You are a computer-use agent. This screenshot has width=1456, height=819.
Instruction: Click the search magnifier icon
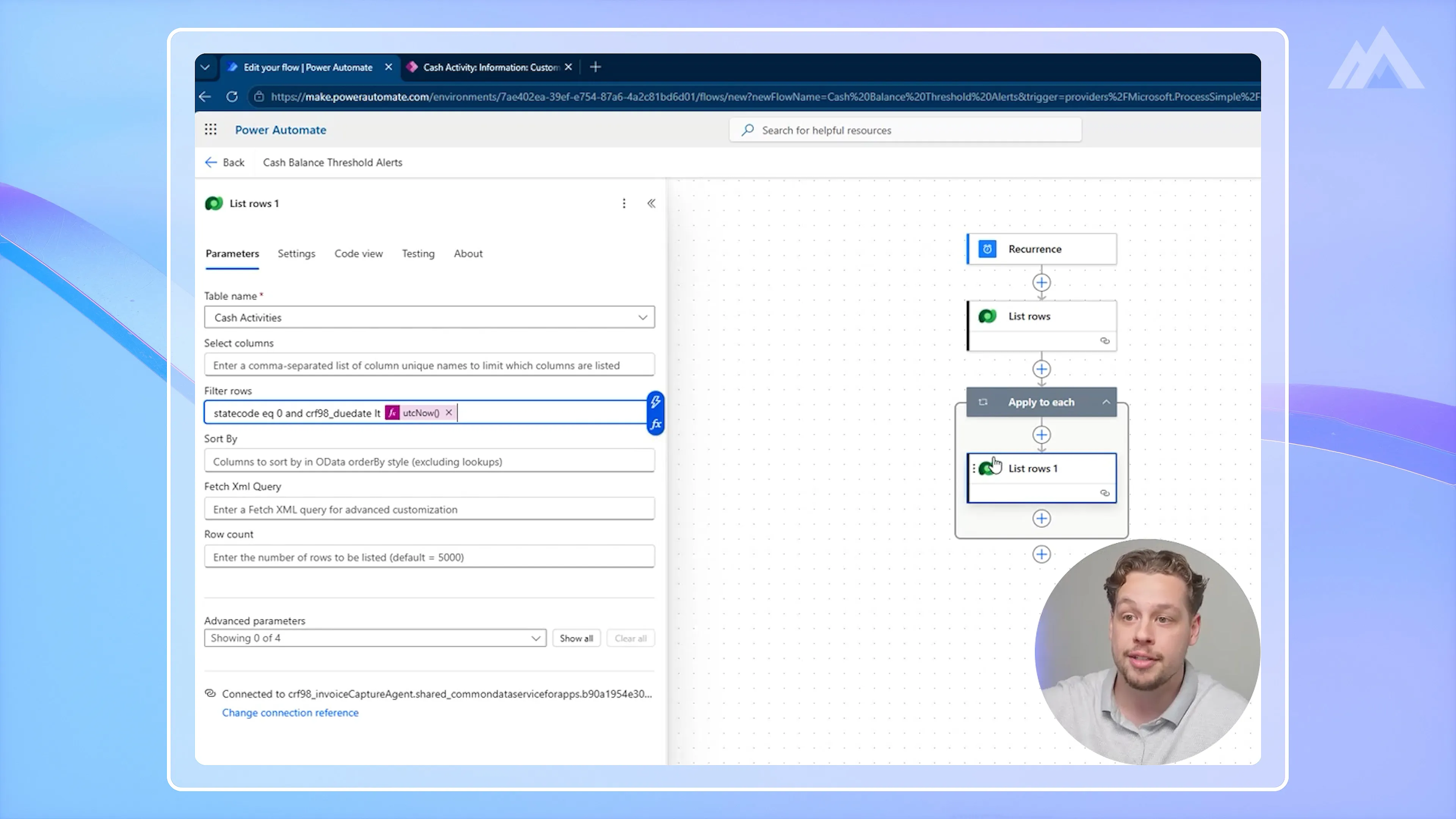pos(748,130)
